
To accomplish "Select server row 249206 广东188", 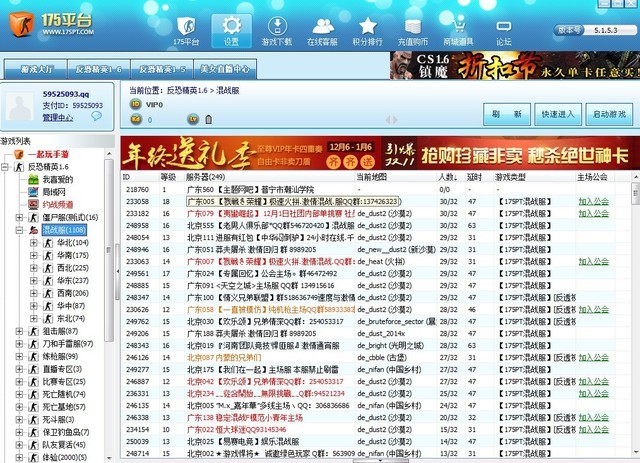I will [x=376, y=334].
